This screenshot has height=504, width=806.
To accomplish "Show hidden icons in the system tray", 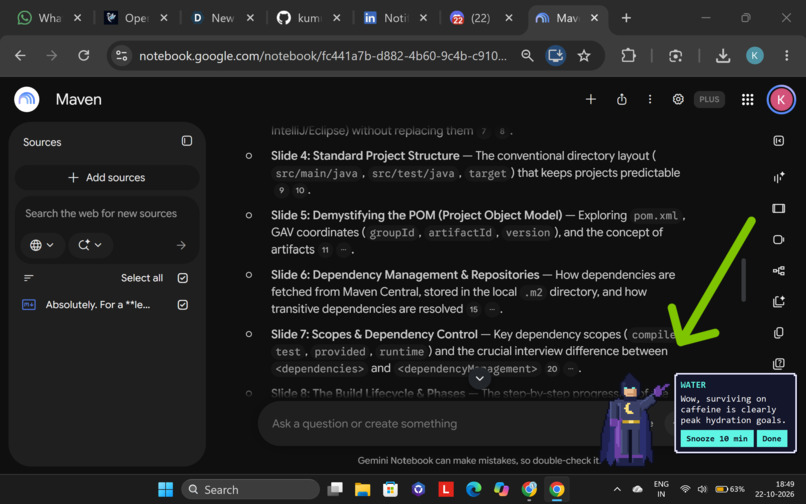I will 617,489.
